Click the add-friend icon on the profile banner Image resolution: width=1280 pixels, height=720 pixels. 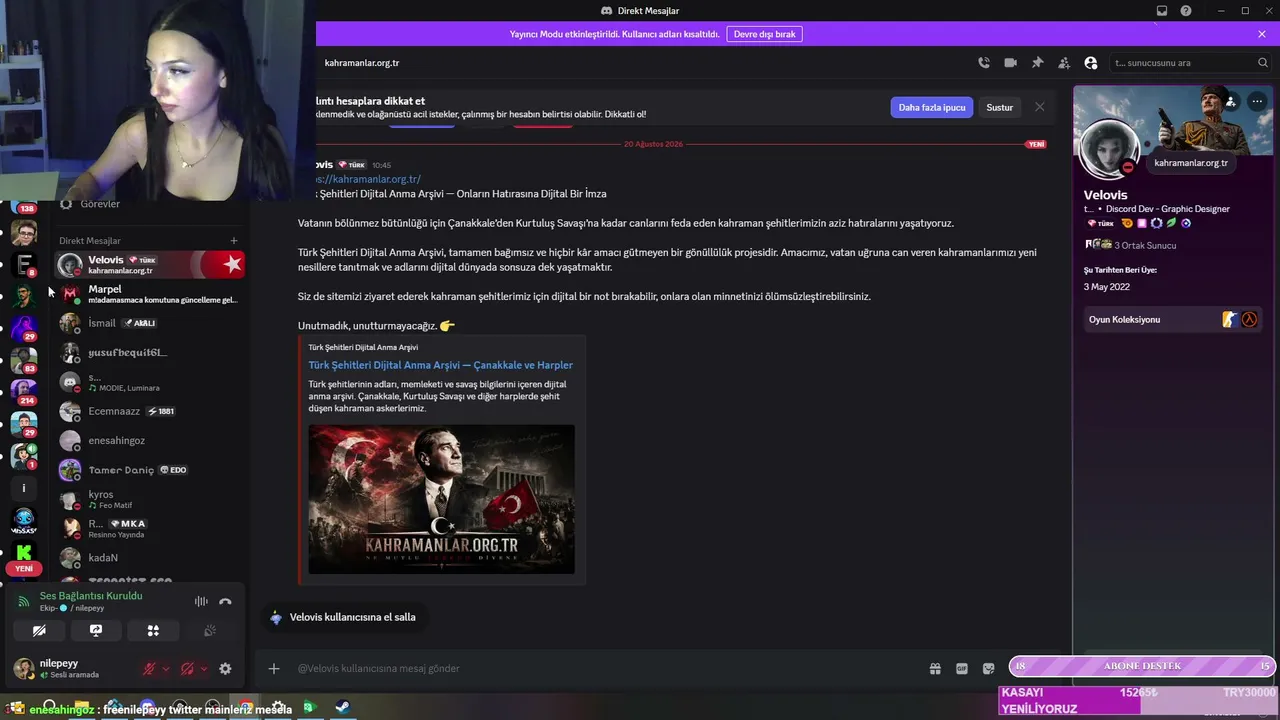point(1231,101)
